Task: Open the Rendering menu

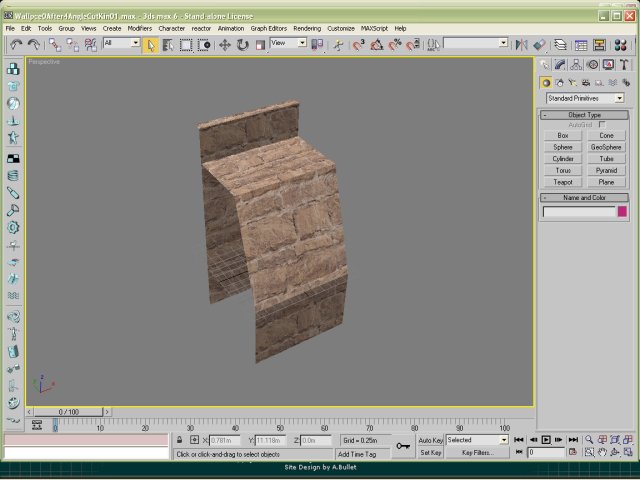Action: (x=307, y=28)
